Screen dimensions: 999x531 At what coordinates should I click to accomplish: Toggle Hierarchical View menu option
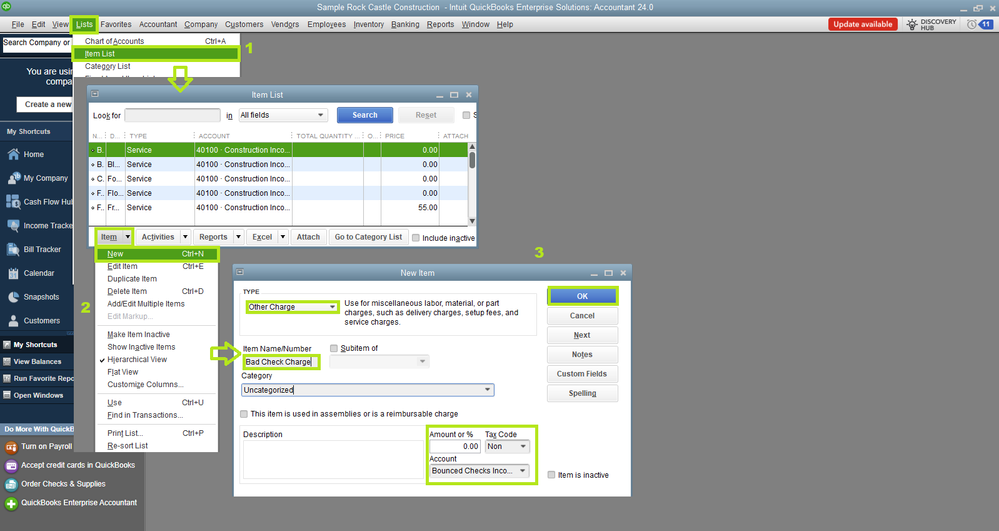(137, 360)
